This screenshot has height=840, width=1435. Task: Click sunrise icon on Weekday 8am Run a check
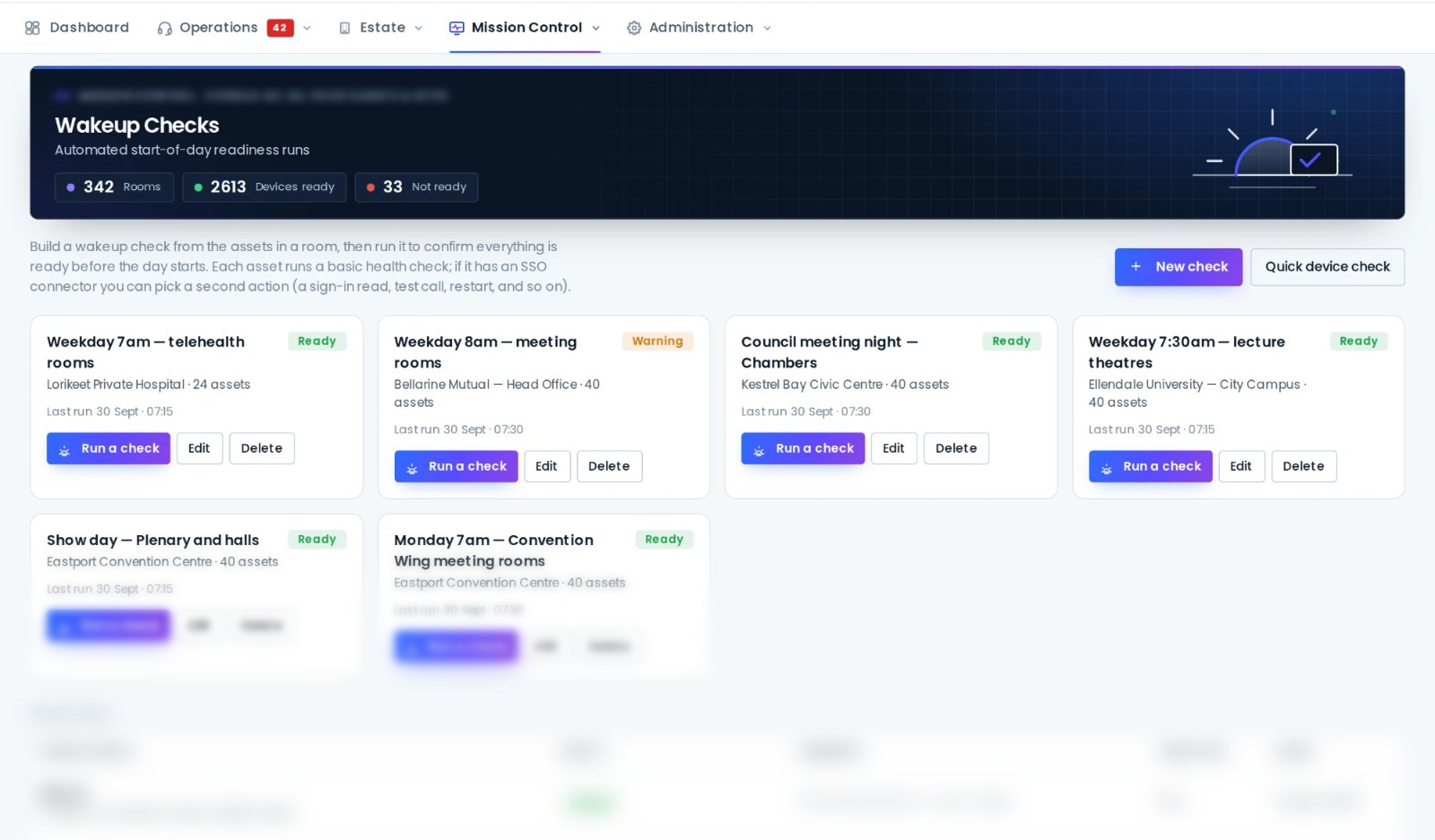(x=412, y=468)
